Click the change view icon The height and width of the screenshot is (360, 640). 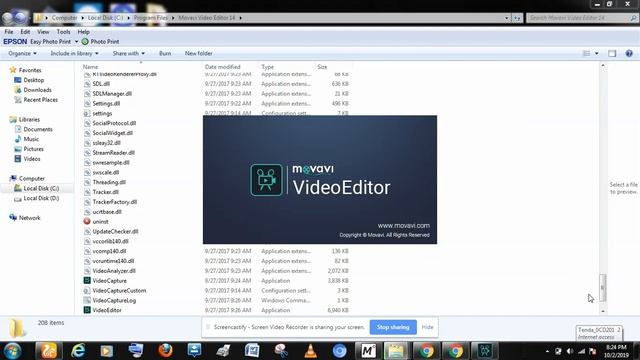587,53
